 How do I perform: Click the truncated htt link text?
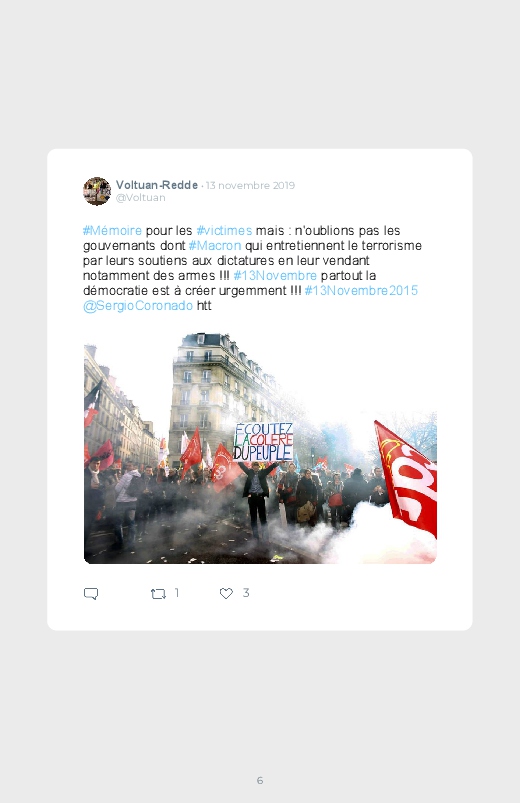tap(204, 306)
